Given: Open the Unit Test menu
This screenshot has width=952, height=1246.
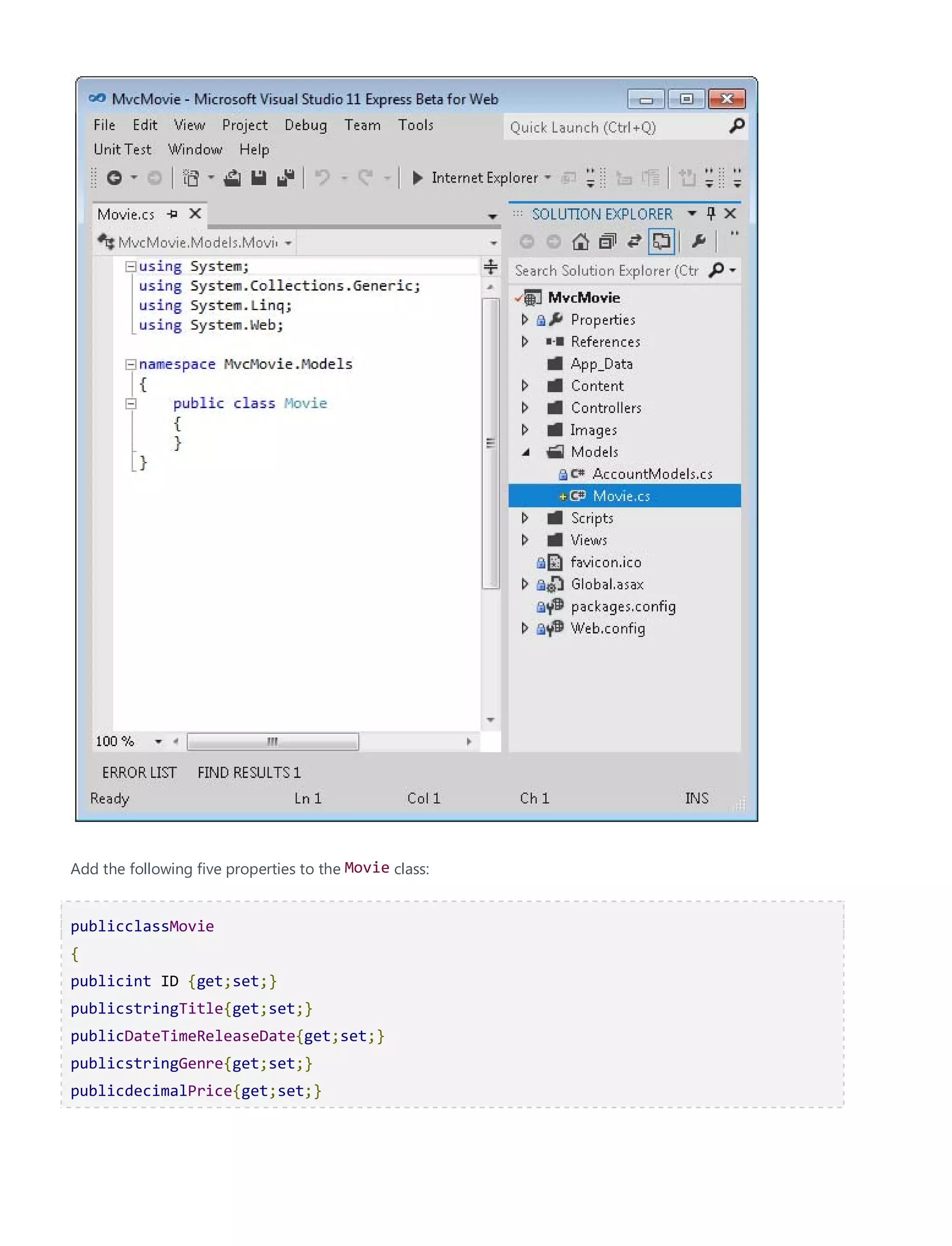Looking at the screenshot, I should click(x=122, y=150).
